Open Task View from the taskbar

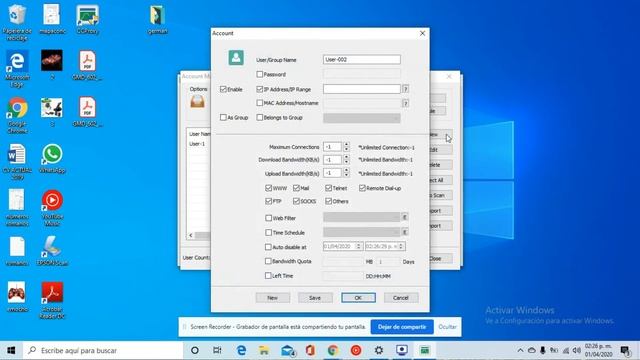pos(217,350)
